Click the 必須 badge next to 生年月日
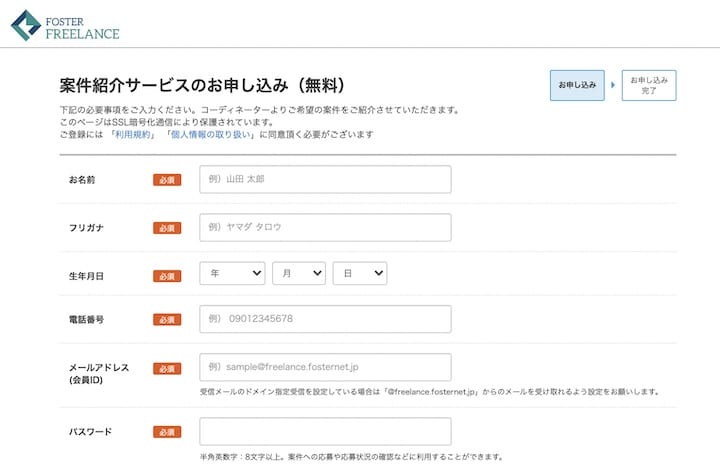 point(167,276)
